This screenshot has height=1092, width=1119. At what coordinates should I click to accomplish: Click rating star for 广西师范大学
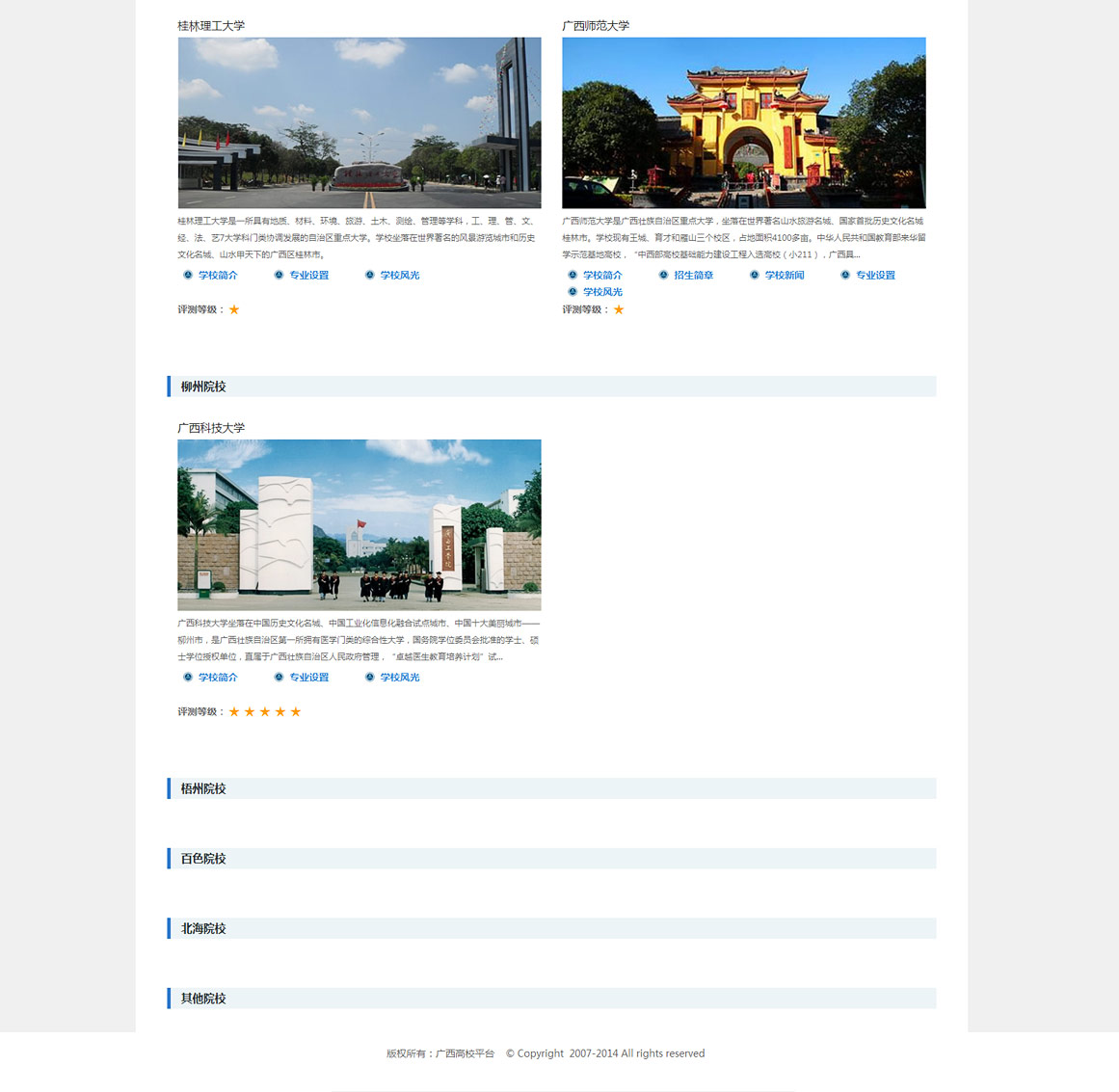tap(619, 309)
